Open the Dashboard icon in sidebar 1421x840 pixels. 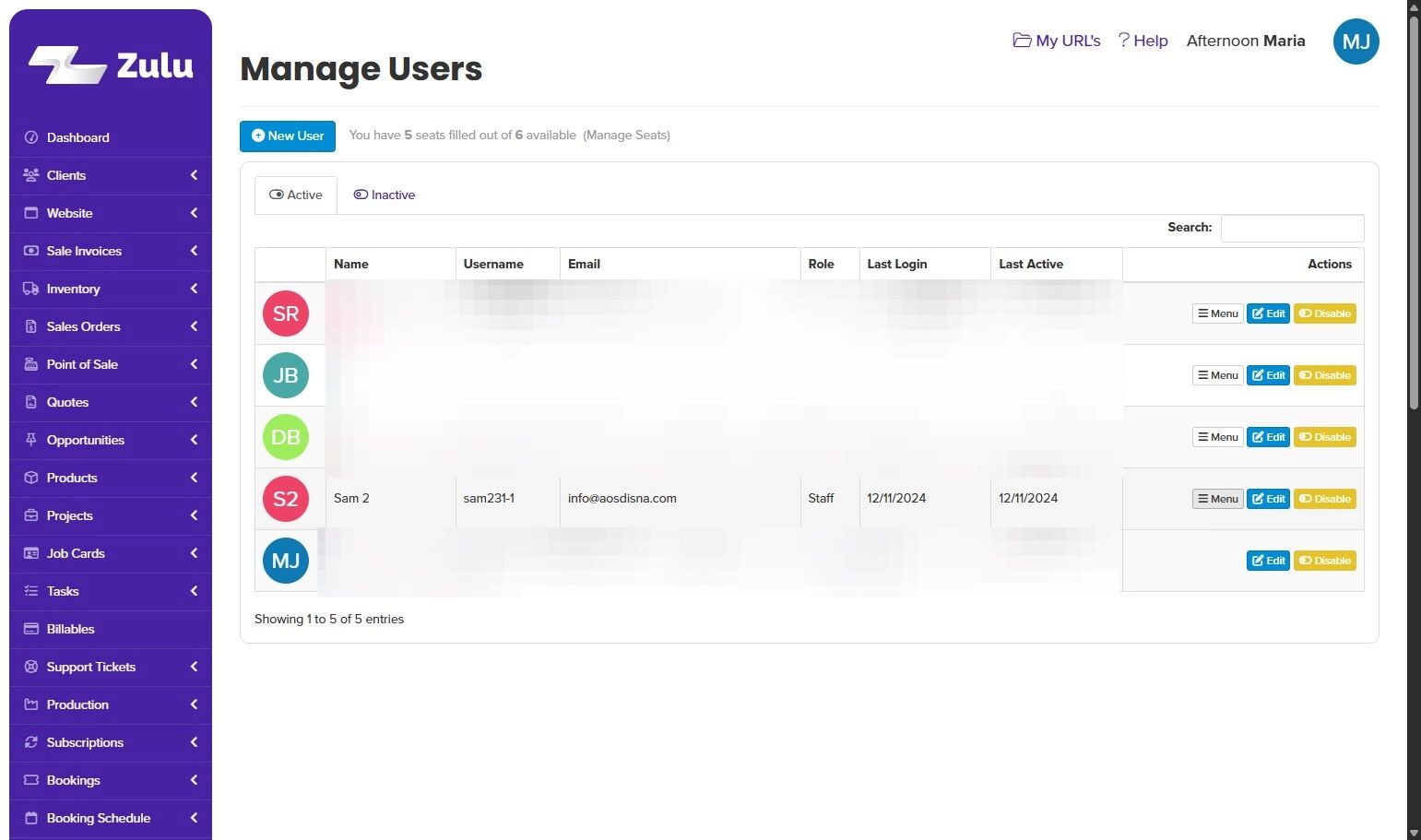click(30, 137)
